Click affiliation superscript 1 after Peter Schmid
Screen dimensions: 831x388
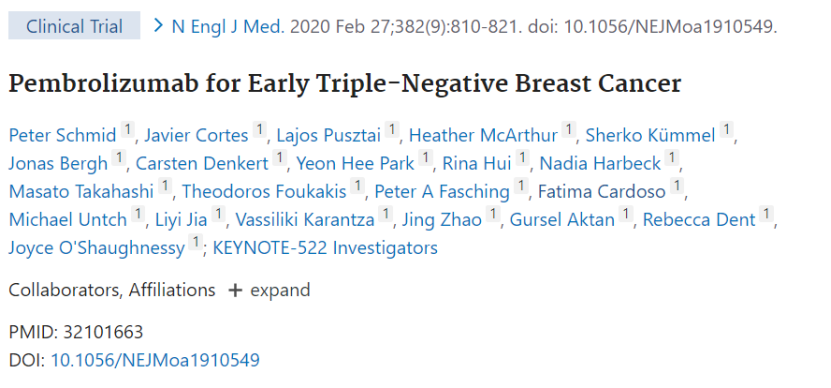click(x=127, y=129)
